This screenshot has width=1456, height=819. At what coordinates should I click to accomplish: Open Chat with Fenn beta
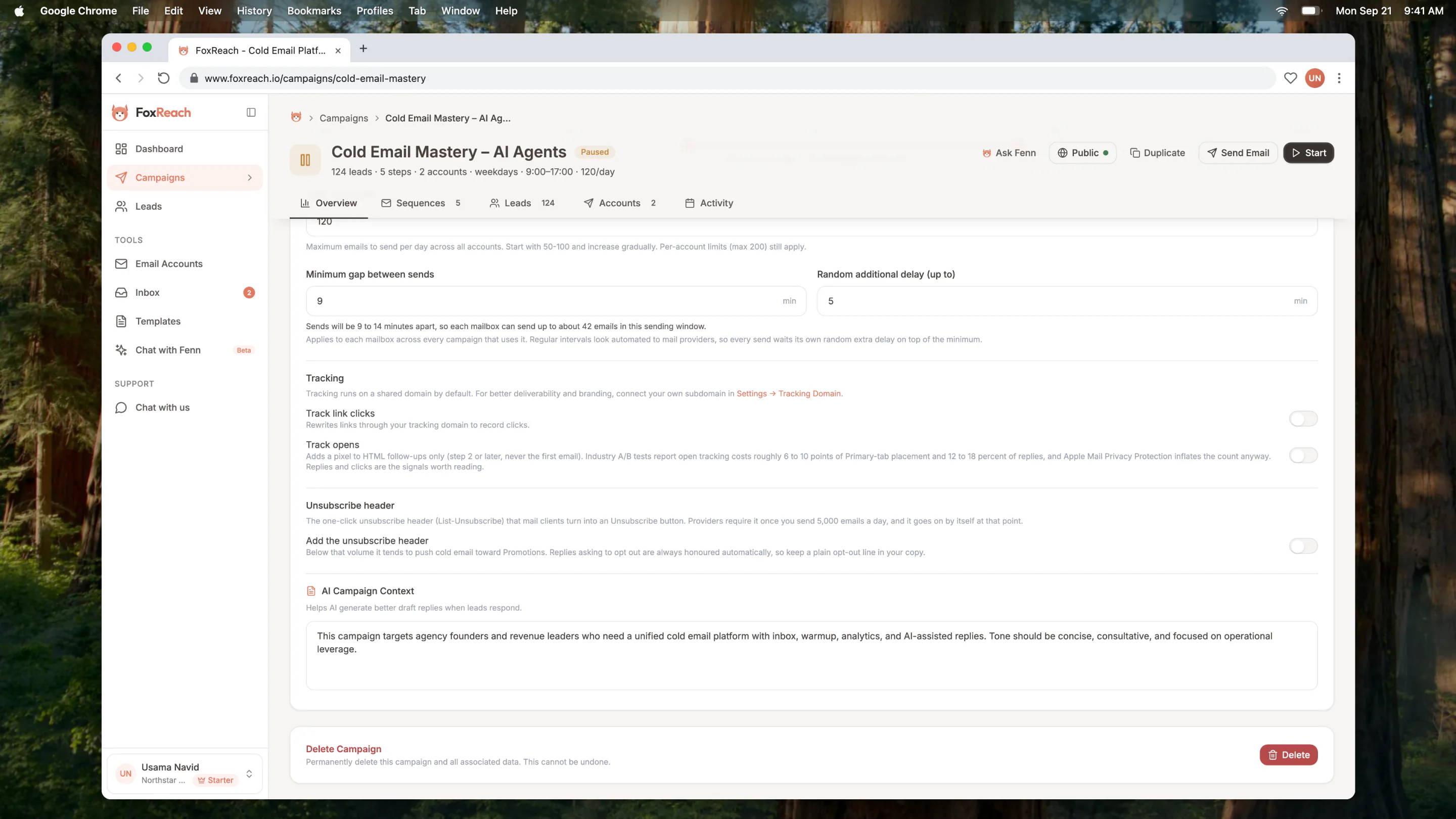(x=184, y=350)
